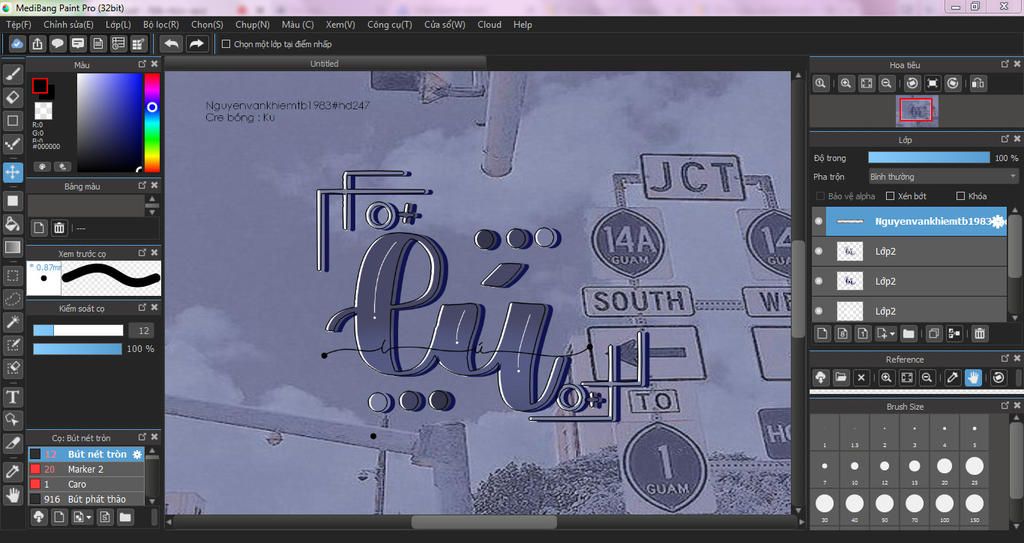1024x543 pixels.
Task: Pick the Magic Wand tool
Action: pos(12,321)
